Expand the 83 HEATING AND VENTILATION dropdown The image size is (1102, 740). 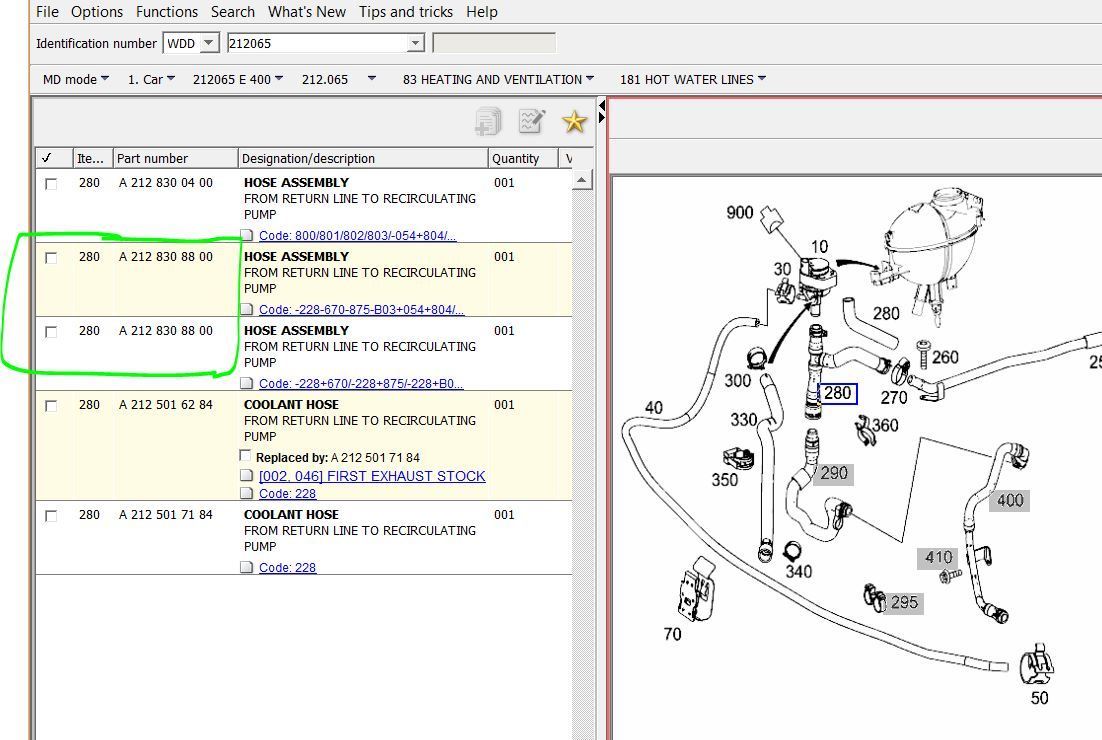coord(590,79)
